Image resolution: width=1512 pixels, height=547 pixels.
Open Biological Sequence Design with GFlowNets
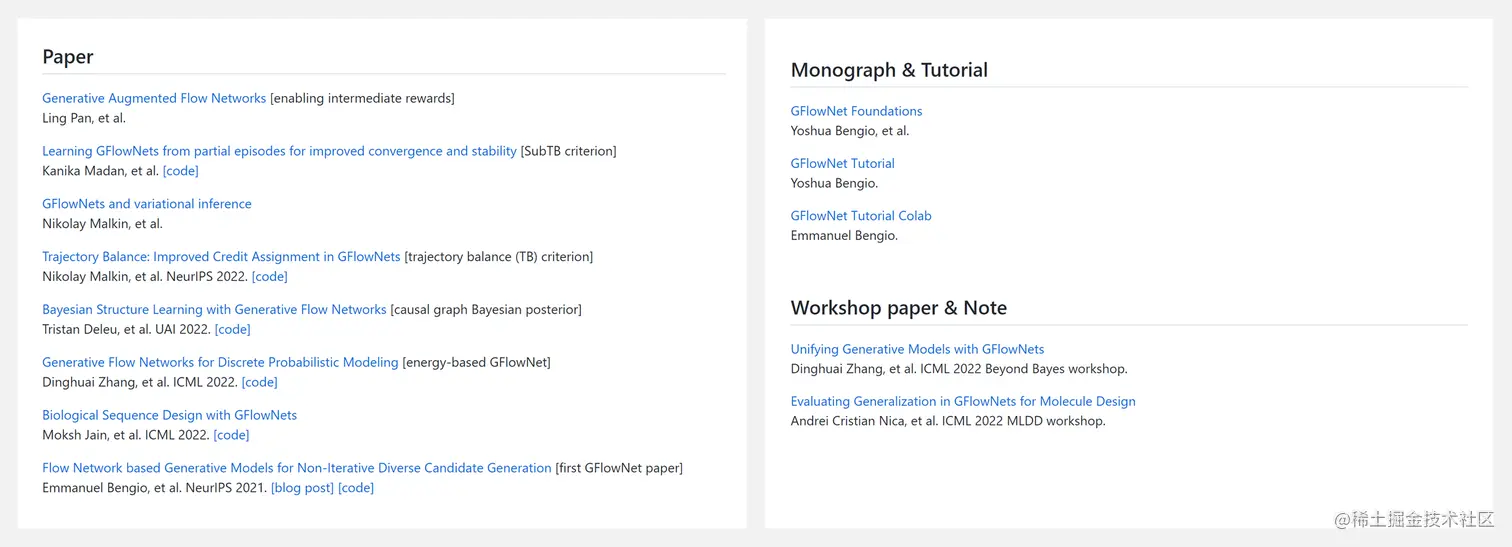(x=169, y=415)
